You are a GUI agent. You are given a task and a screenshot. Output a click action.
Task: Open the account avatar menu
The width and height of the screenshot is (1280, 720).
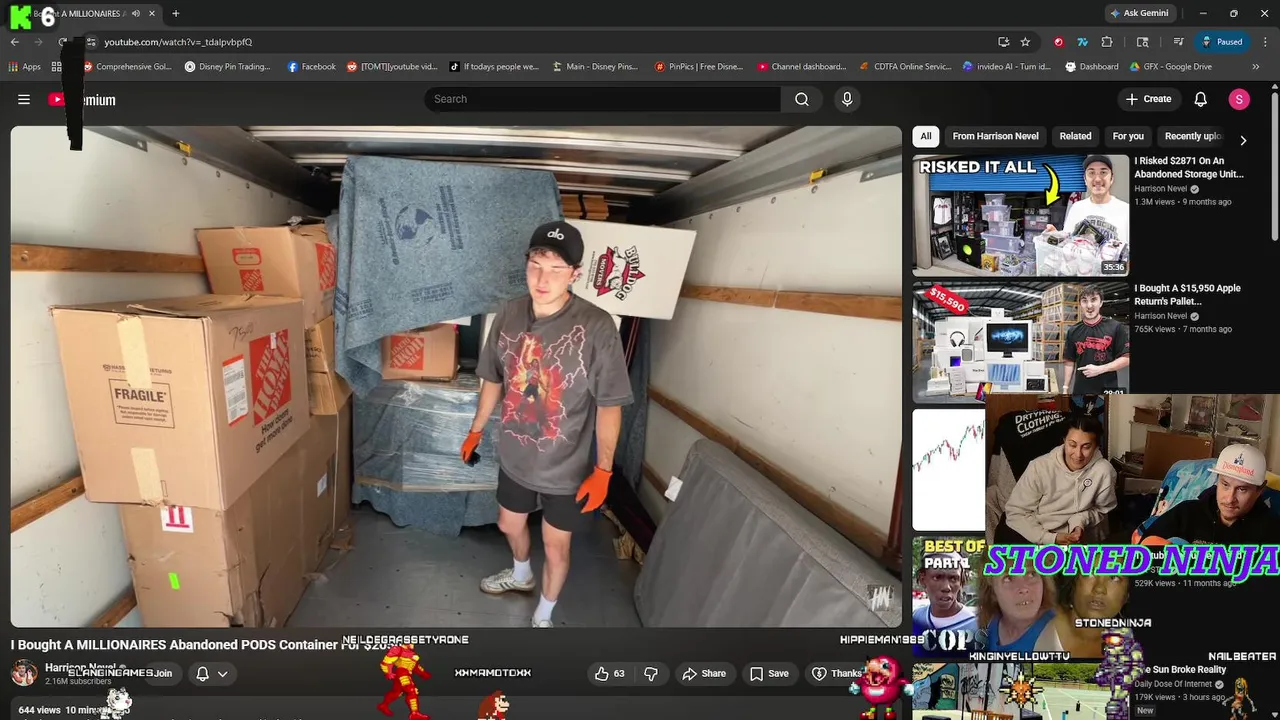tap(1239, 99)
